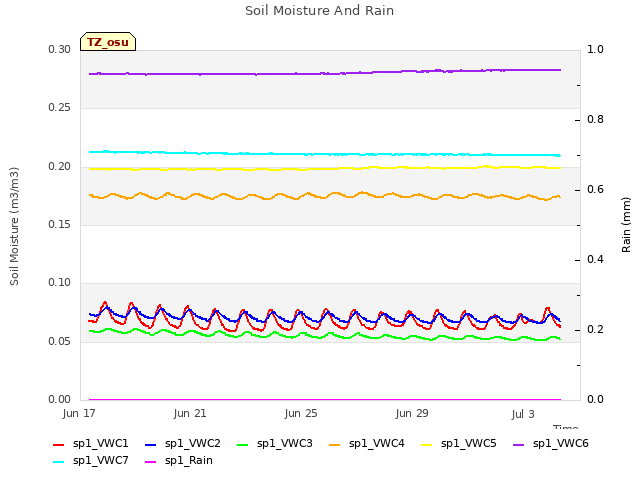This screenshot has height=480, width=640.
Task: Click the Jul 3 date tick label
Action: [523, 414]
